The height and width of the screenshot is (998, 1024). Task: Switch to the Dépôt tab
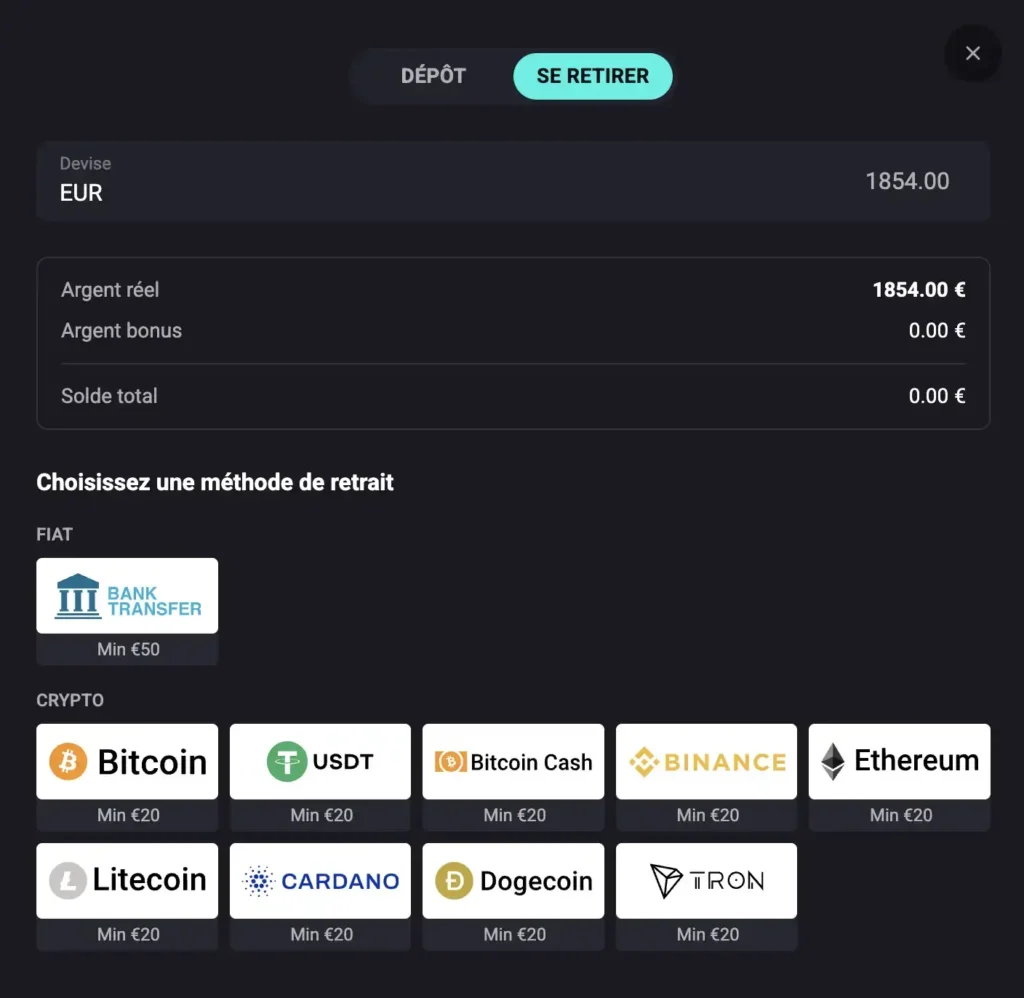point(433,76)
